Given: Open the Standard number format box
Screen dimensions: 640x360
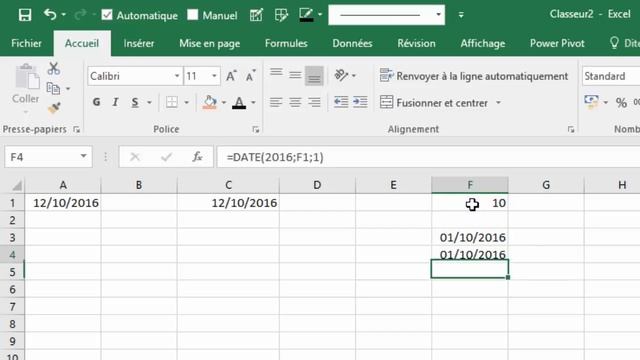Looking at the screenshot, I should (611, 76).
